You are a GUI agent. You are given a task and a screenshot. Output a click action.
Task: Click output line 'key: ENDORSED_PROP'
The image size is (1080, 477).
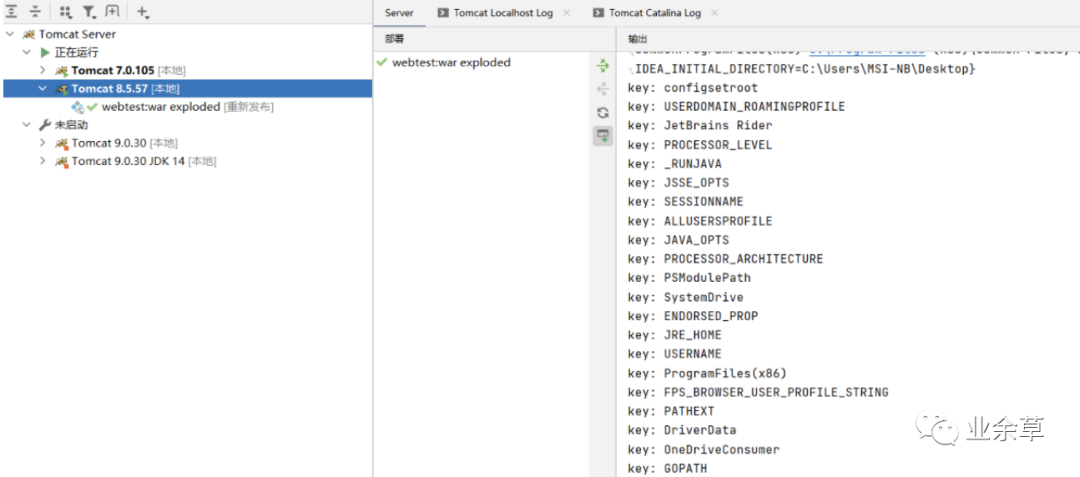[x=693, y=316]
